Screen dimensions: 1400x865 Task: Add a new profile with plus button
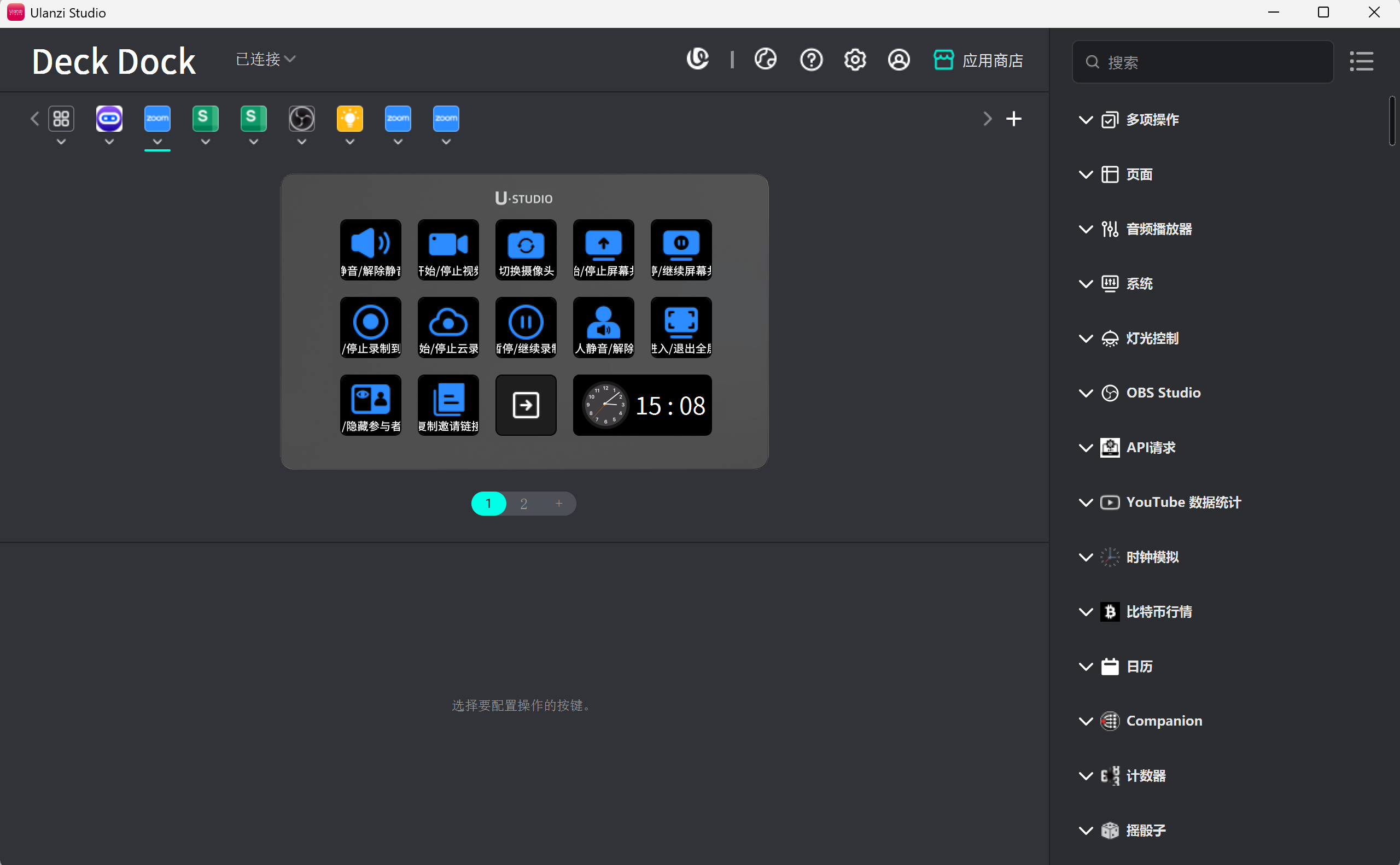[x=1013, y=119]
